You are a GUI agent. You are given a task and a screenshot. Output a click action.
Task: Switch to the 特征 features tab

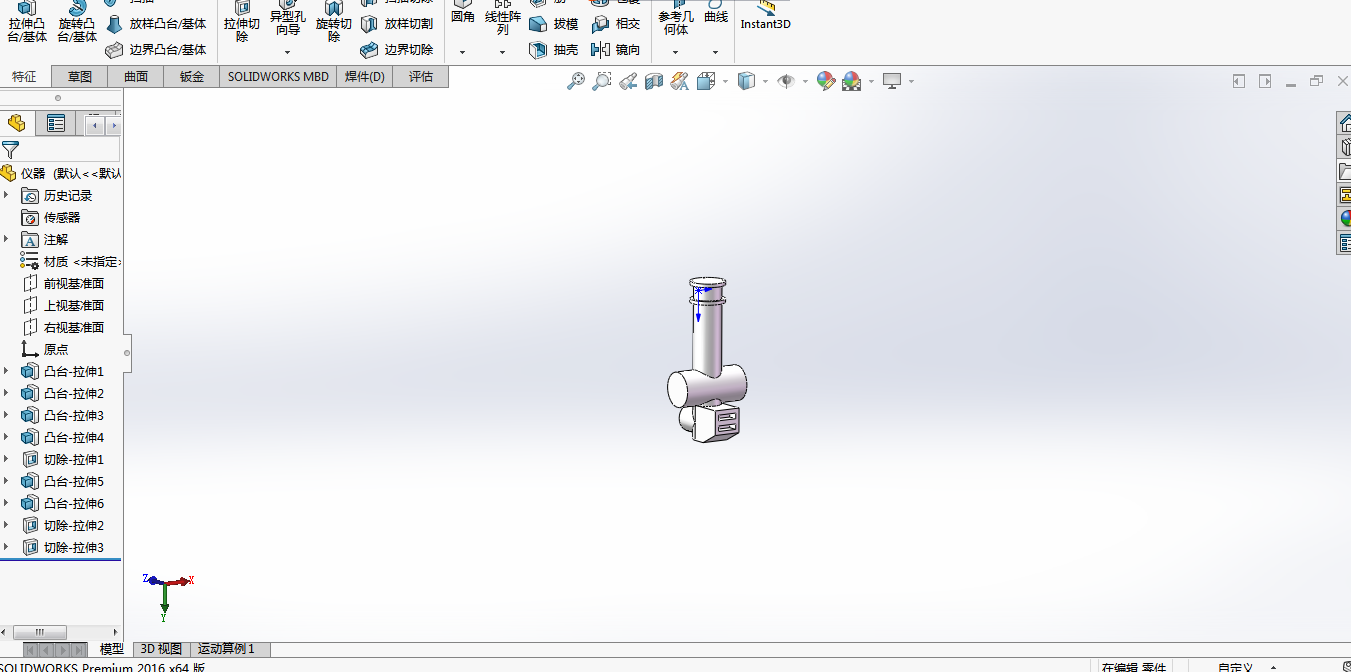(x=25, y=77)
